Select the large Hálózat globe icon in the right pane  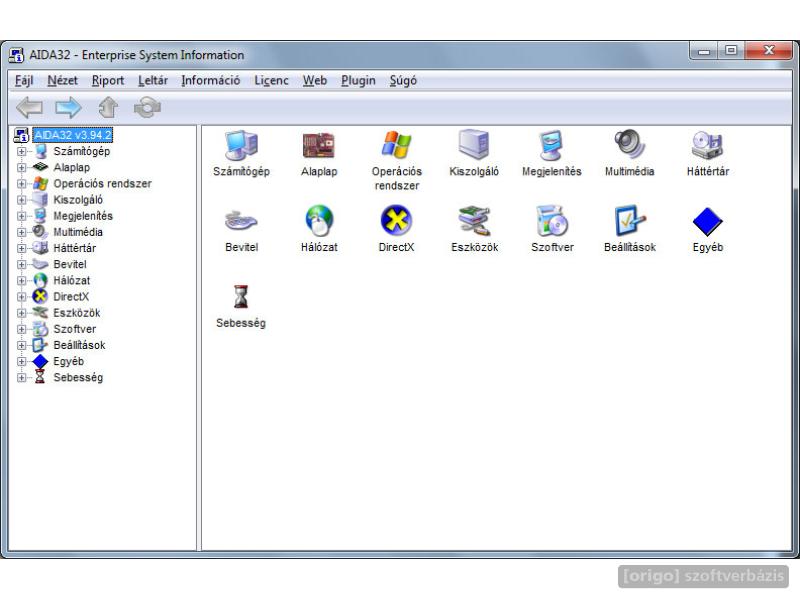[319, 221]
